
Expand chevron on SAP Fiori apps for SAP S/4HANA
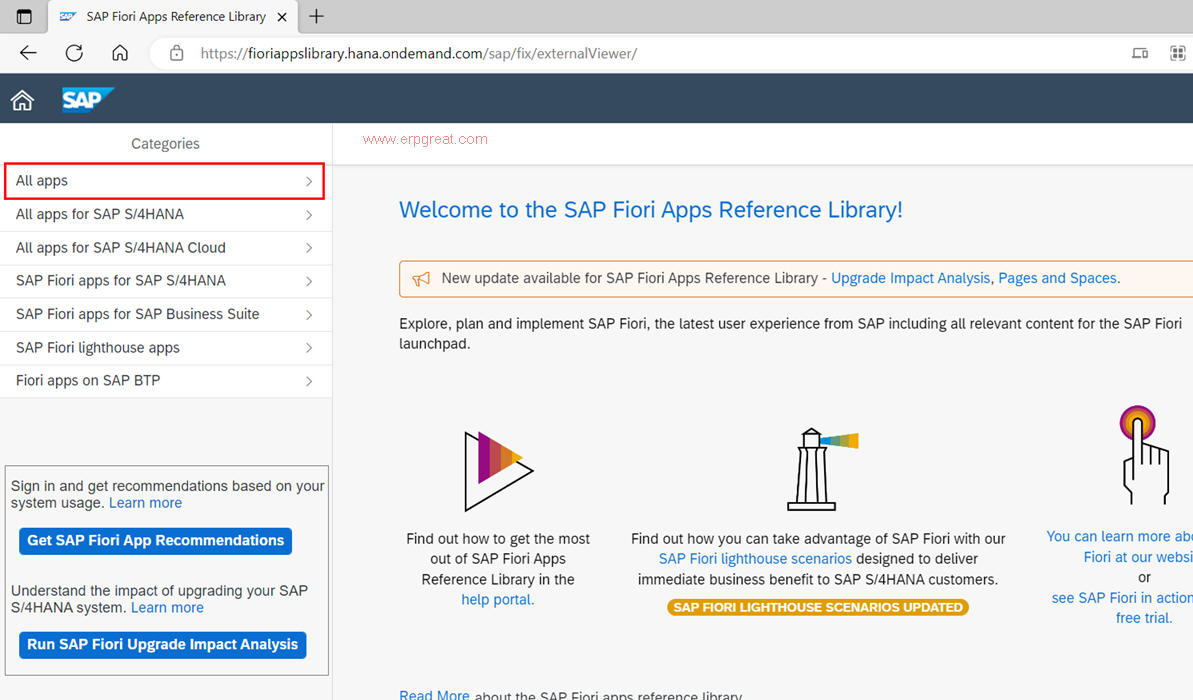point(309,282)
